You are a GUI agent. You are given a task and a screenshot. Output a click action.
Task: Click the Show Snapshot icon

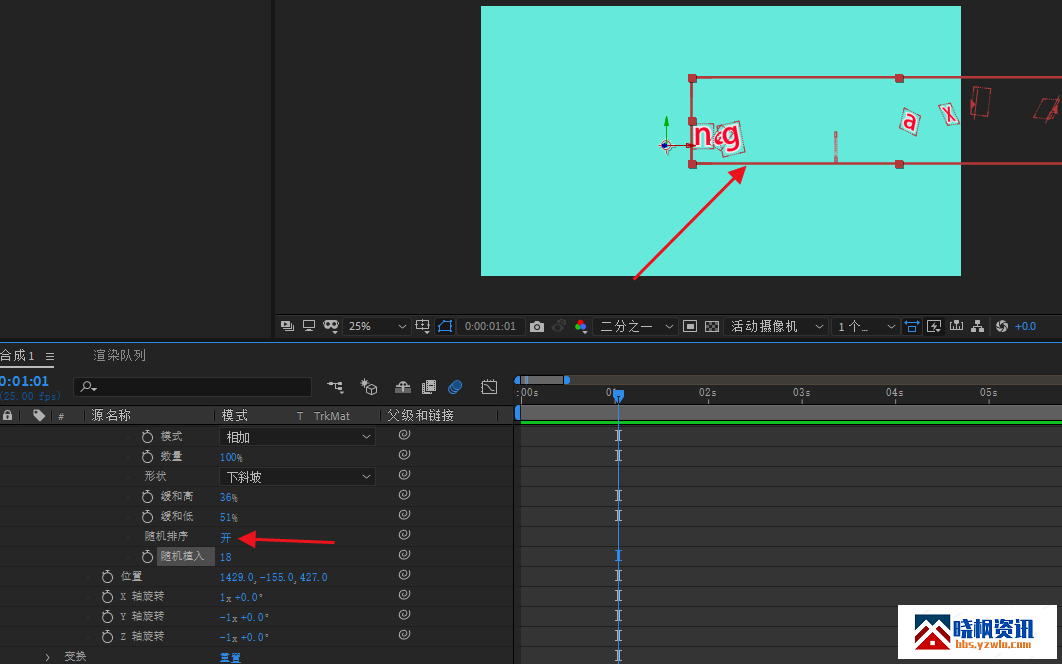(559, 327)
